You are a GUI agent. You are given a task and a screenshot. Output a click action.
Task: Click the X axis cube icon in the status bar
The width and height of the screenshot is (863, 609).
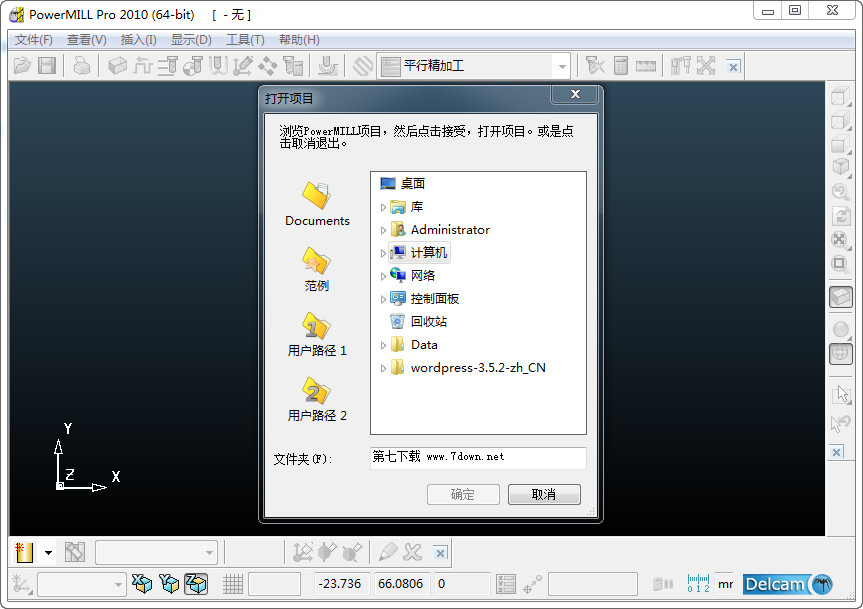click(x=141, y=584)
